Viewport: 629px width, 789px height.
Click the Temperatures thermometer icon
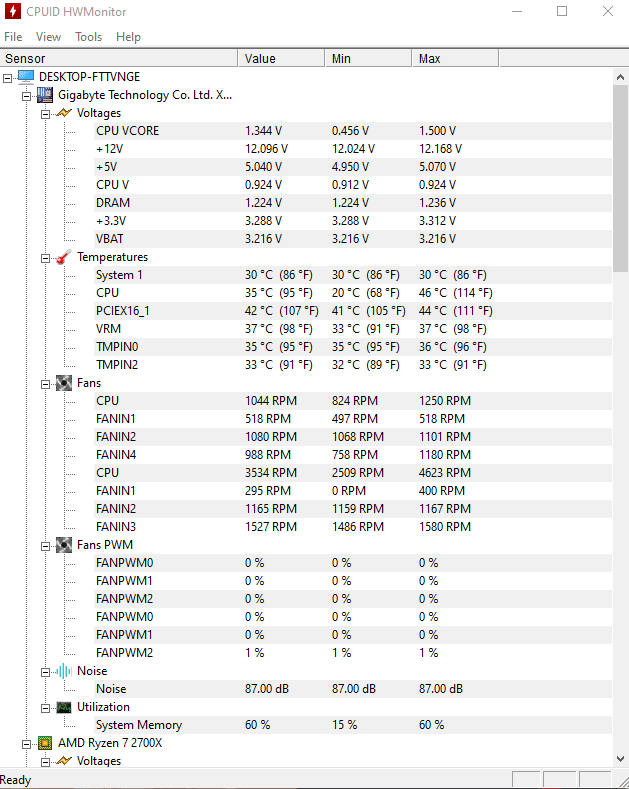tap(64, 257)
